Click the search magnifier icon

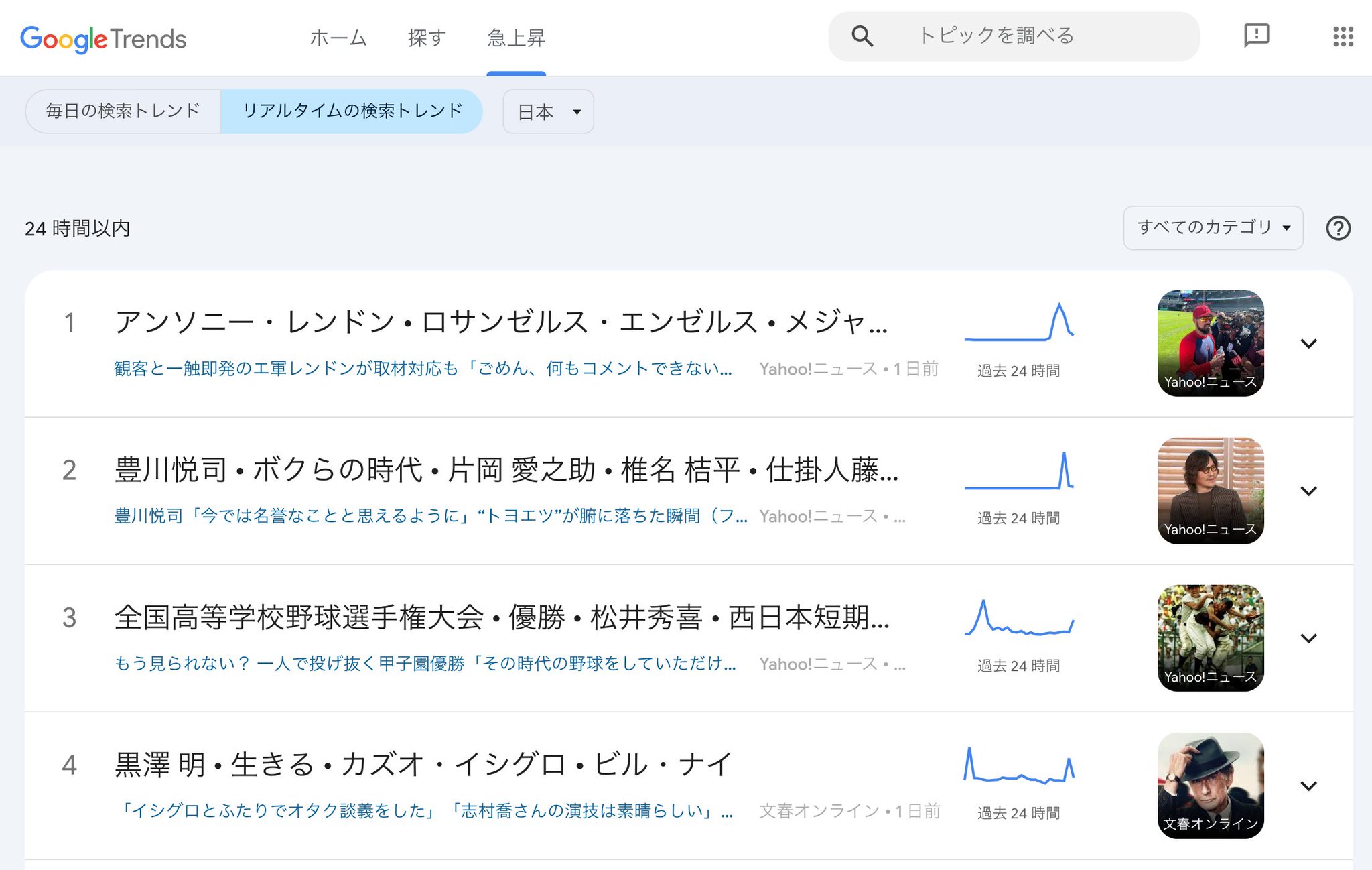coord(862,36)
